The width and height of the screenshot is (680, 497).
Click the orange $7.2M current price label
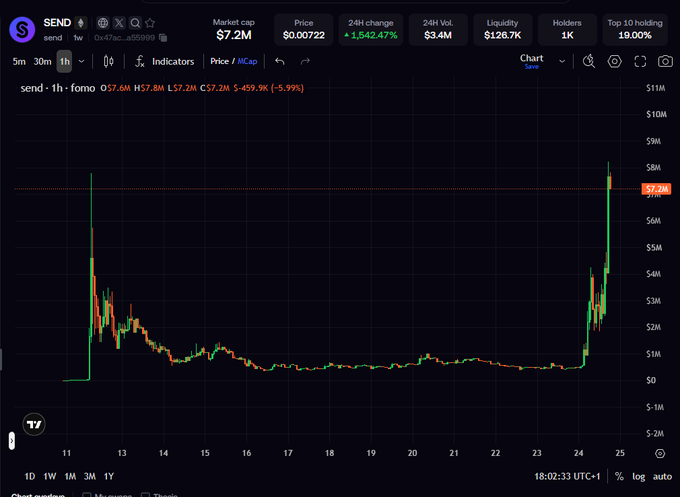pyautogui.click(x=657, y=189)
